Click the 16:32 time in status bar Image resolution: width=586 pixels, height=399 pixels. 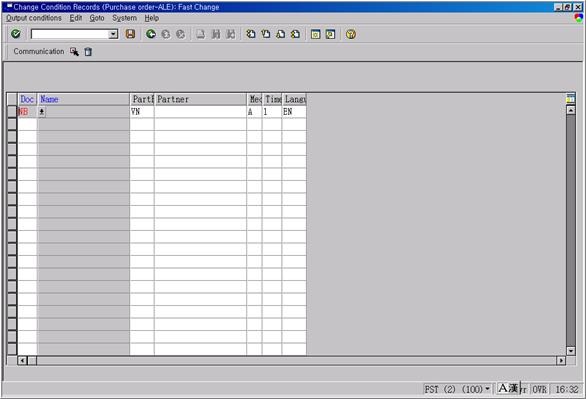[567, 389]
